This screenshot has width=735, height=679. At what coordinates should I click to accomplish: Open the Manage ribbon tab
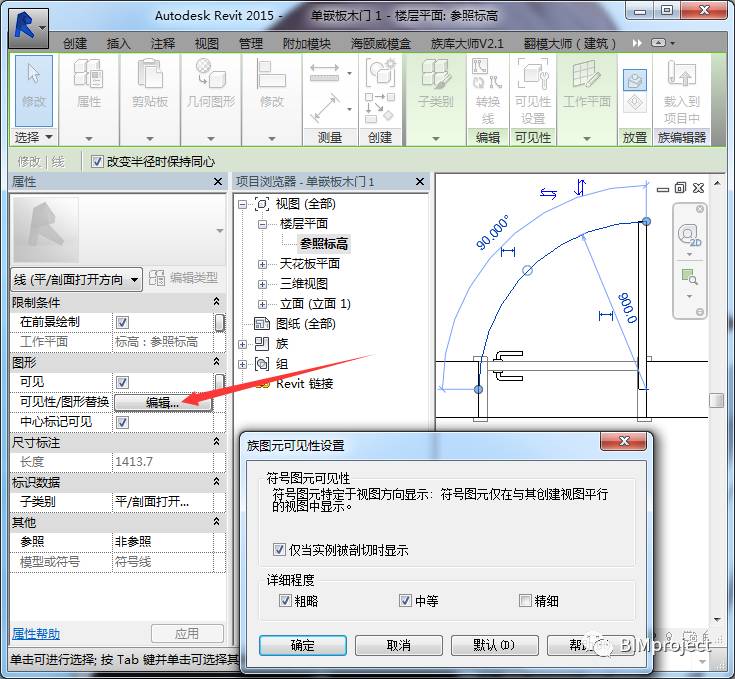pyautogui.click(x=251, y=44)
